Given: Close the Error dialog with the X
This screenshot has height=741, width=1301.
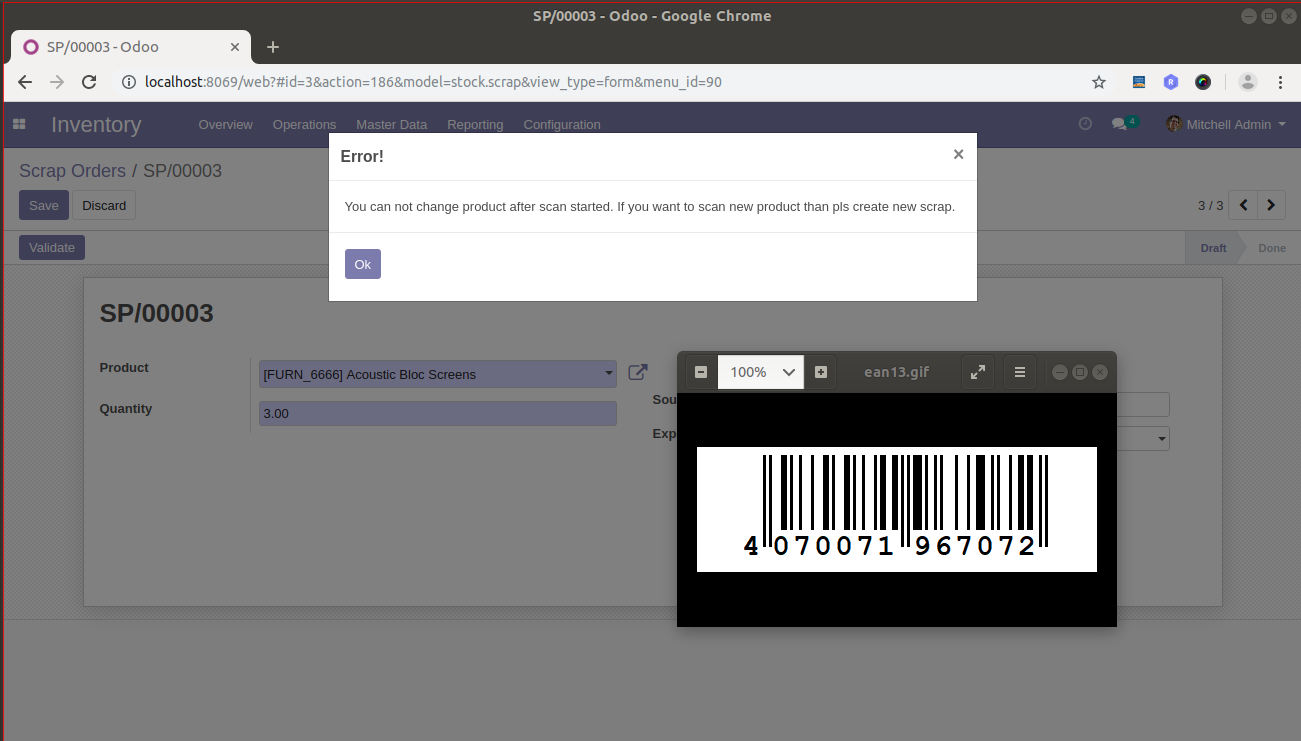Looking at the screenshot, I should pos(958,154).
